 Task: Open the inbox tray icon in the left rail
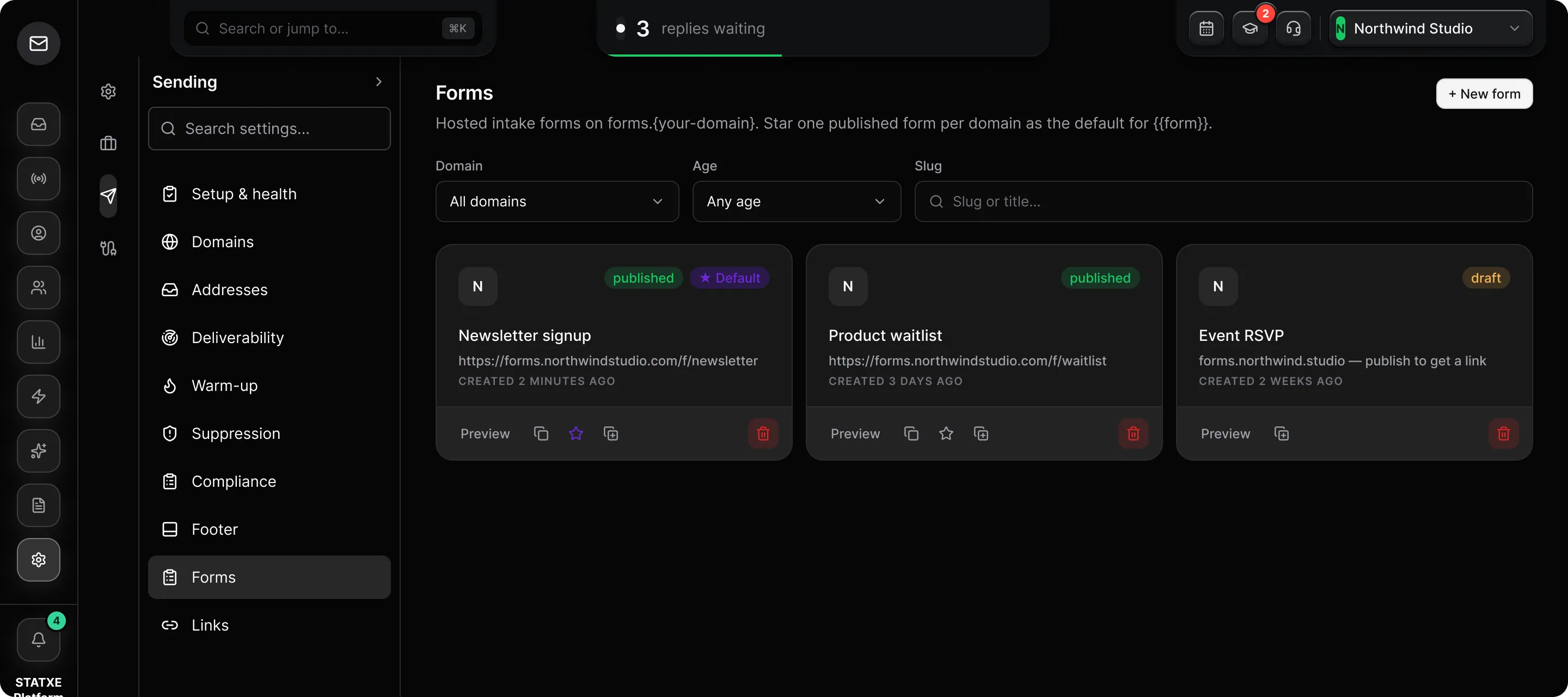pyautogui.click(x=38, y=124)
